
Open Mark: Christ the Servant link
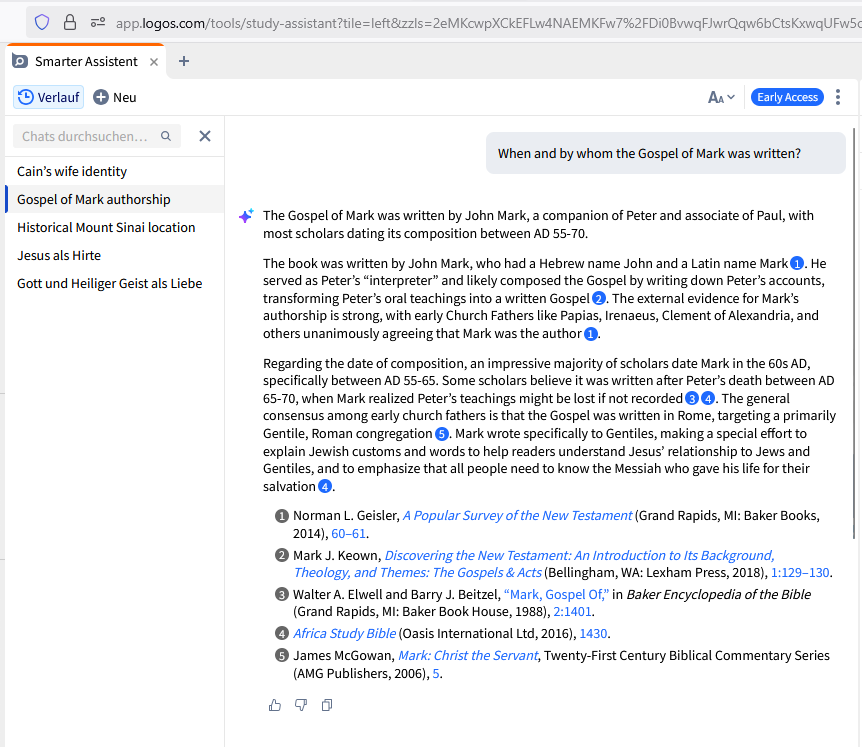(x=468, y=656)
